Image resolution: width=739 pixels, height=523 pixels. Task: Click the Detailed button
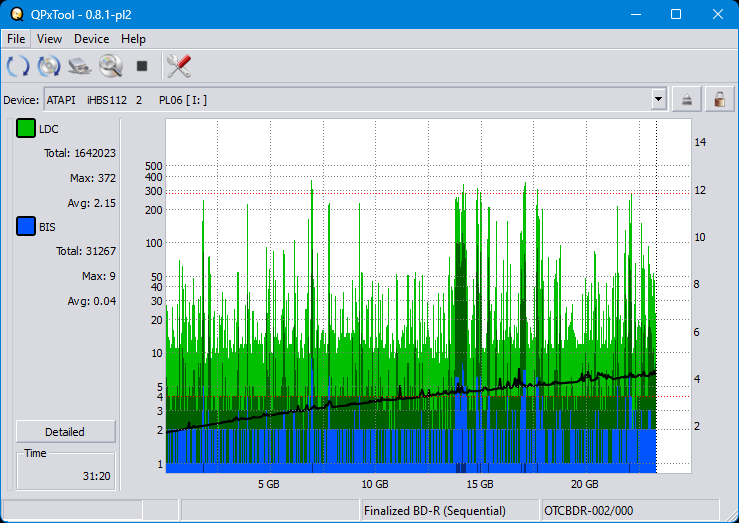[x=66, y=432]
